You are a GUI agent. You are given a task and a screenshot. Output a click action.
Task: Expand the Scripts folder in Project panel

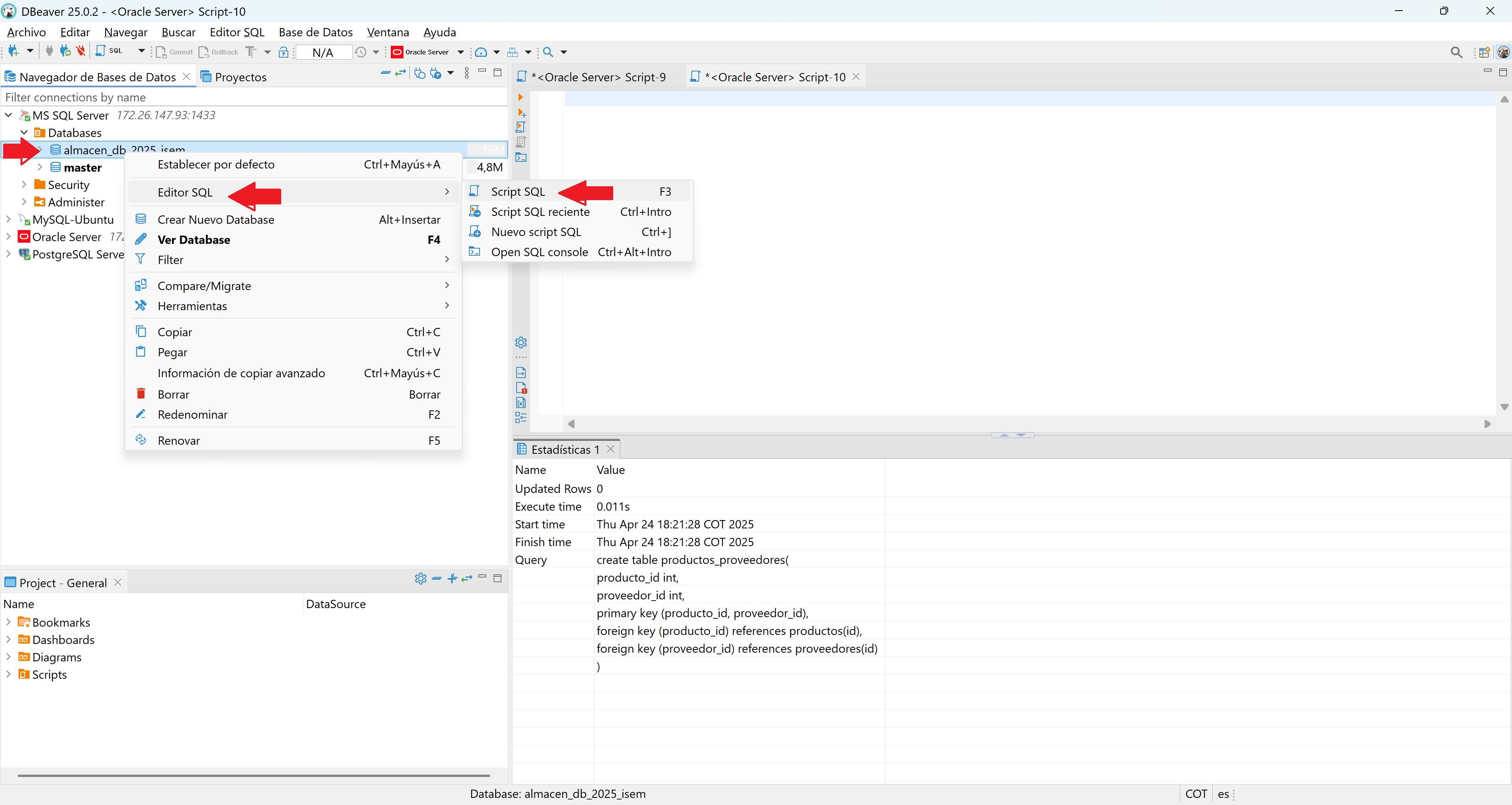(9, 674)
